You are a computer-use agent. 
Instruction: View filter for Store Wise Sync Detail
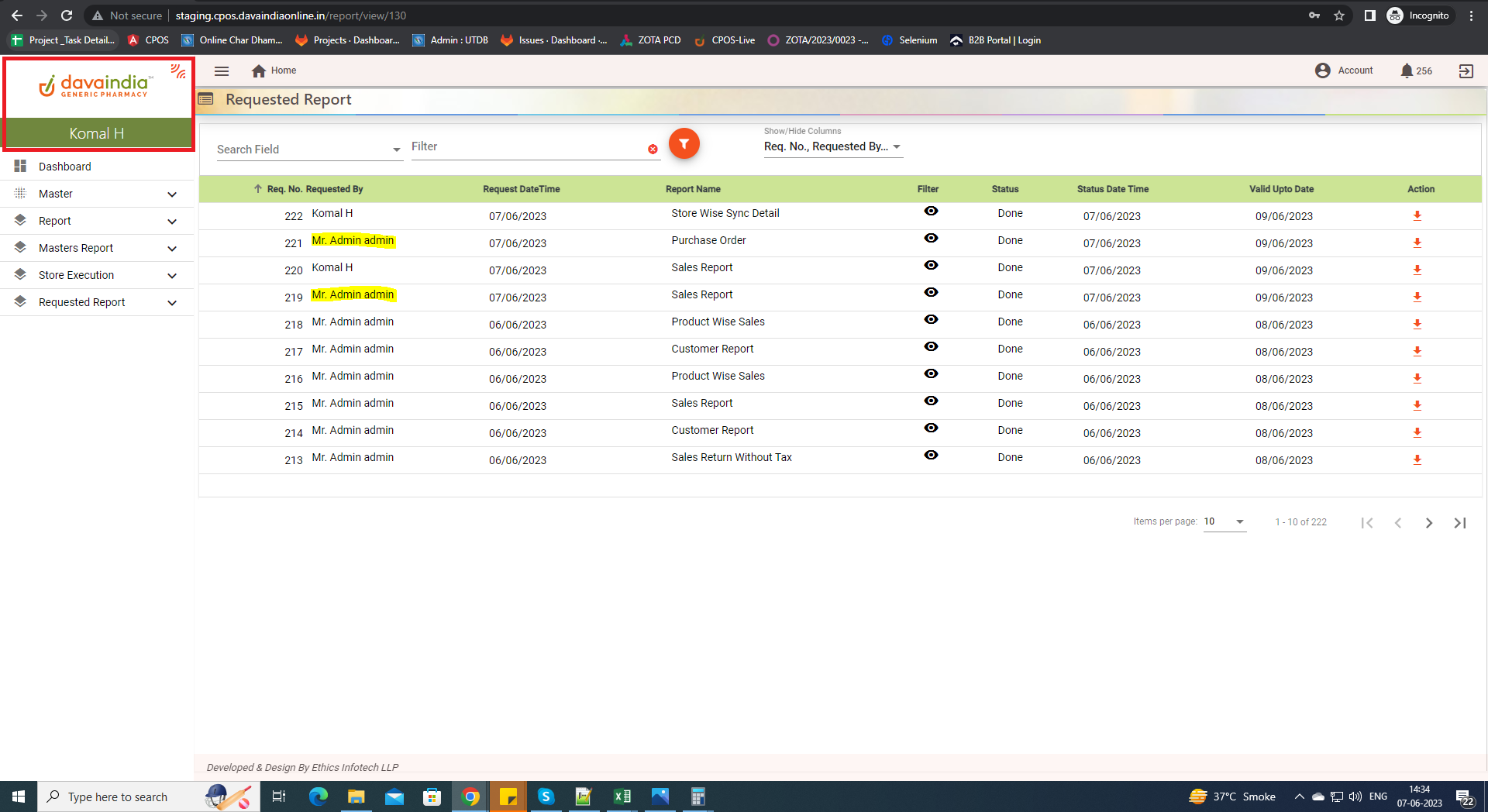tap(931, 212)
